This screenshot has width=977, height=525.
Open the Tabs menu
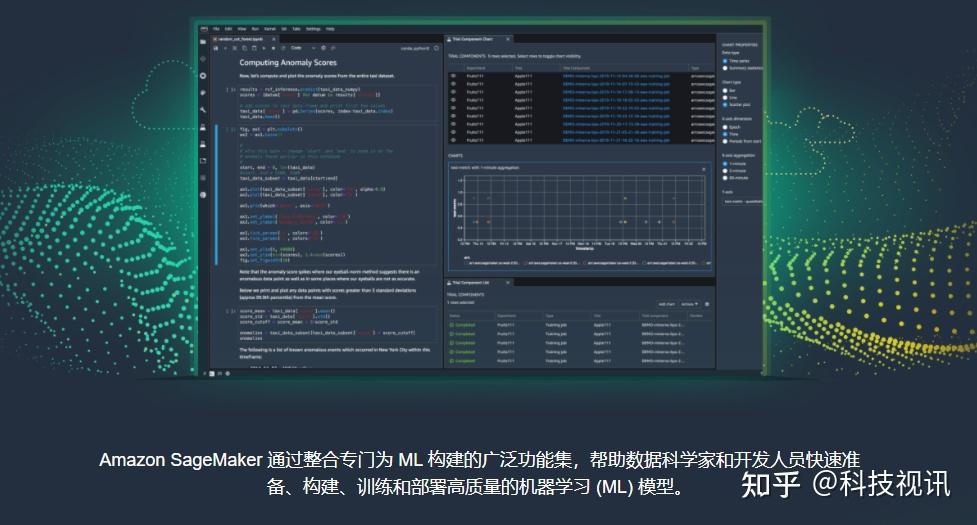click(297, 29)
